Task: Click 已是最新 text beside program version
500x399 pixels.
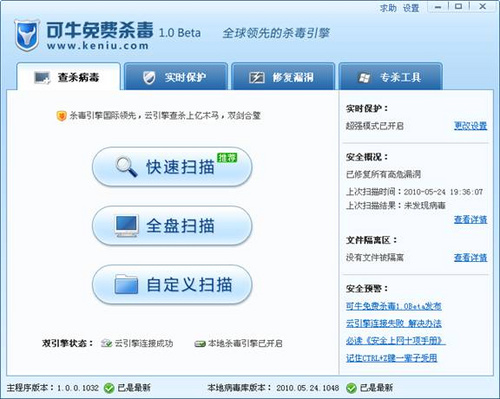Action: [x=134, y=388]
